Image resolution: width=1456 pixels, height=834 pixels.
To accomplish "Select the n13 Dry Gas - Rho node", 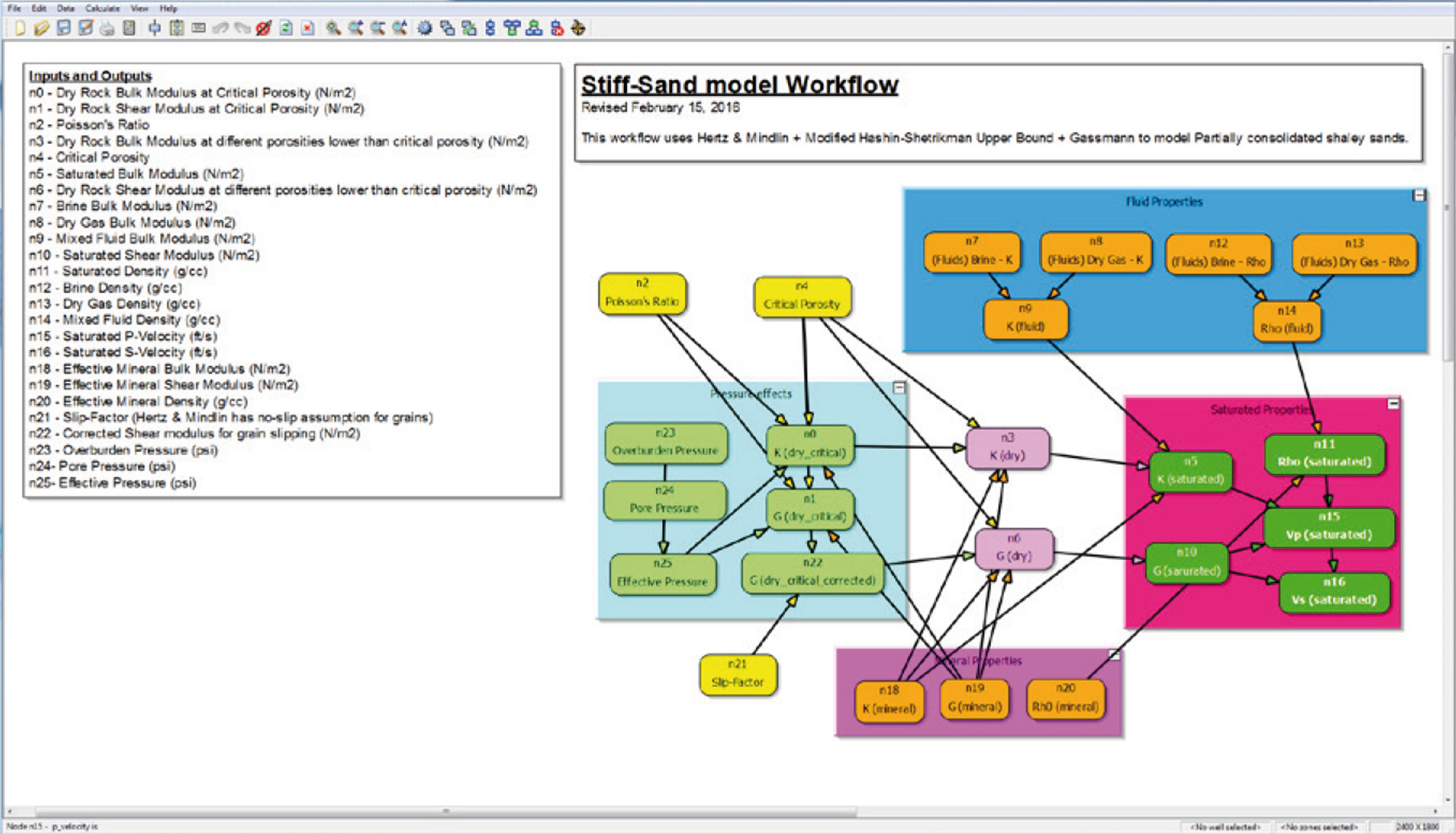I will tap(1354, 254).
